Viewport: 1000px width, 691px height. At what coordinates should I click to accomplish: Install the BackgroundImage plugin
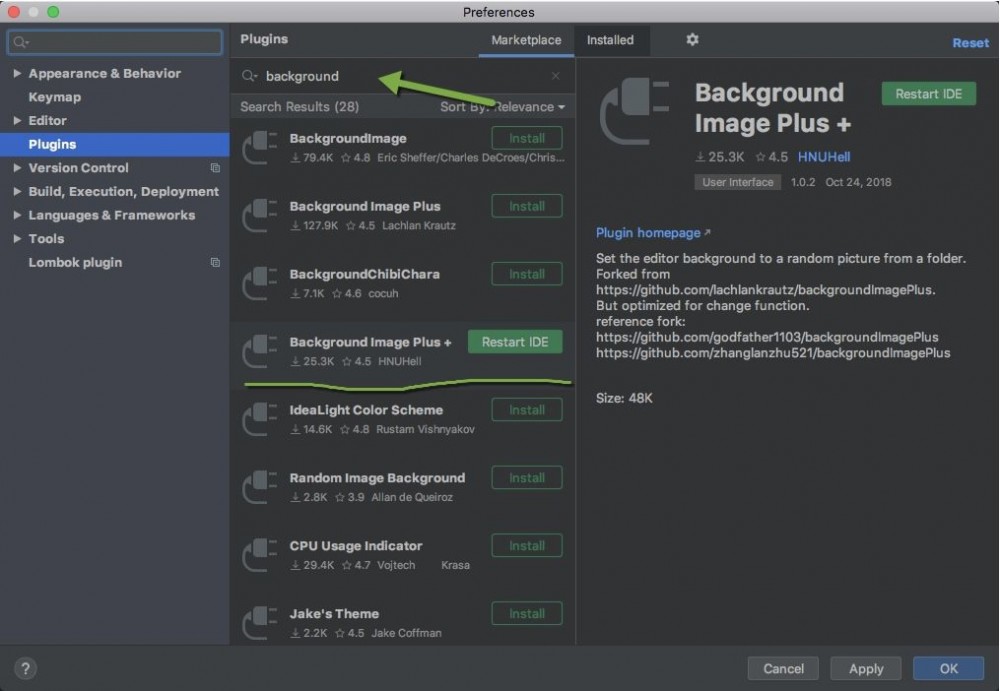tap(527, 138)
